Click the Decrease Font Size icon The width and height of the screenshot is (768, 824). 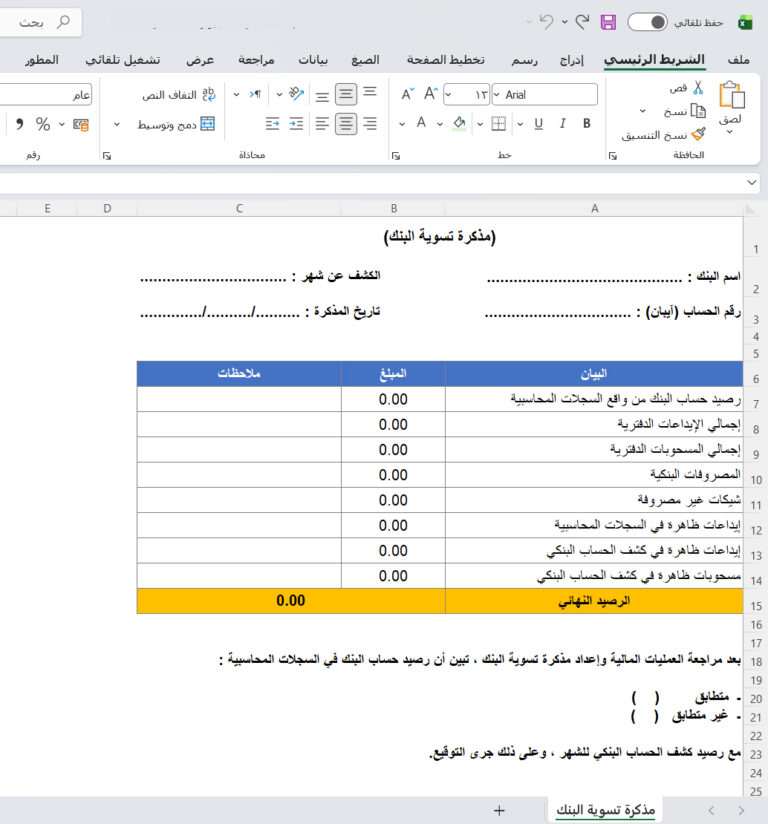pyautogui.click(x=407, y=94)
